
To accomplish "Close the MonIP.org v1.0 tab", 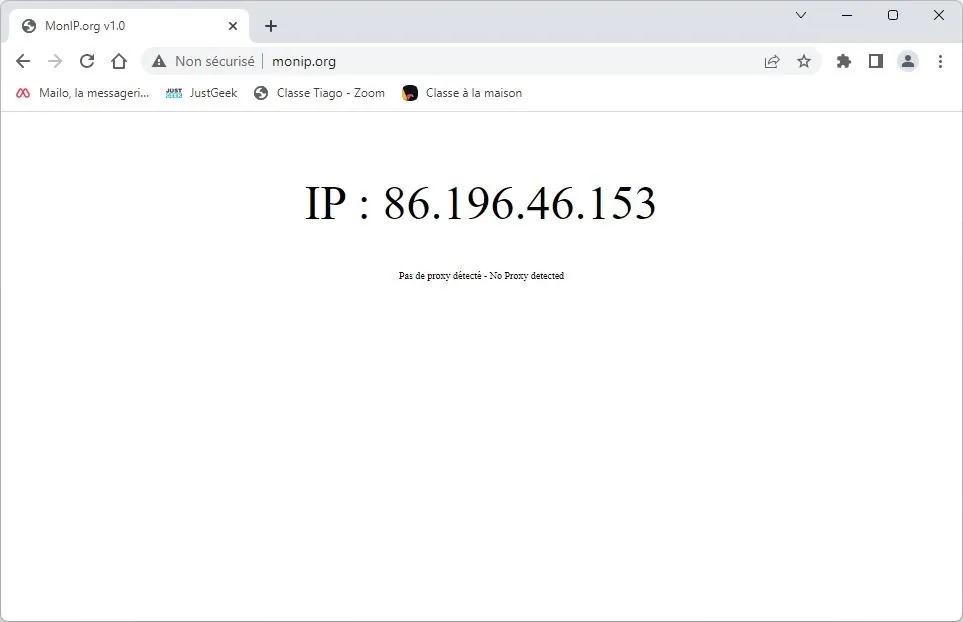I will [233, 26].
